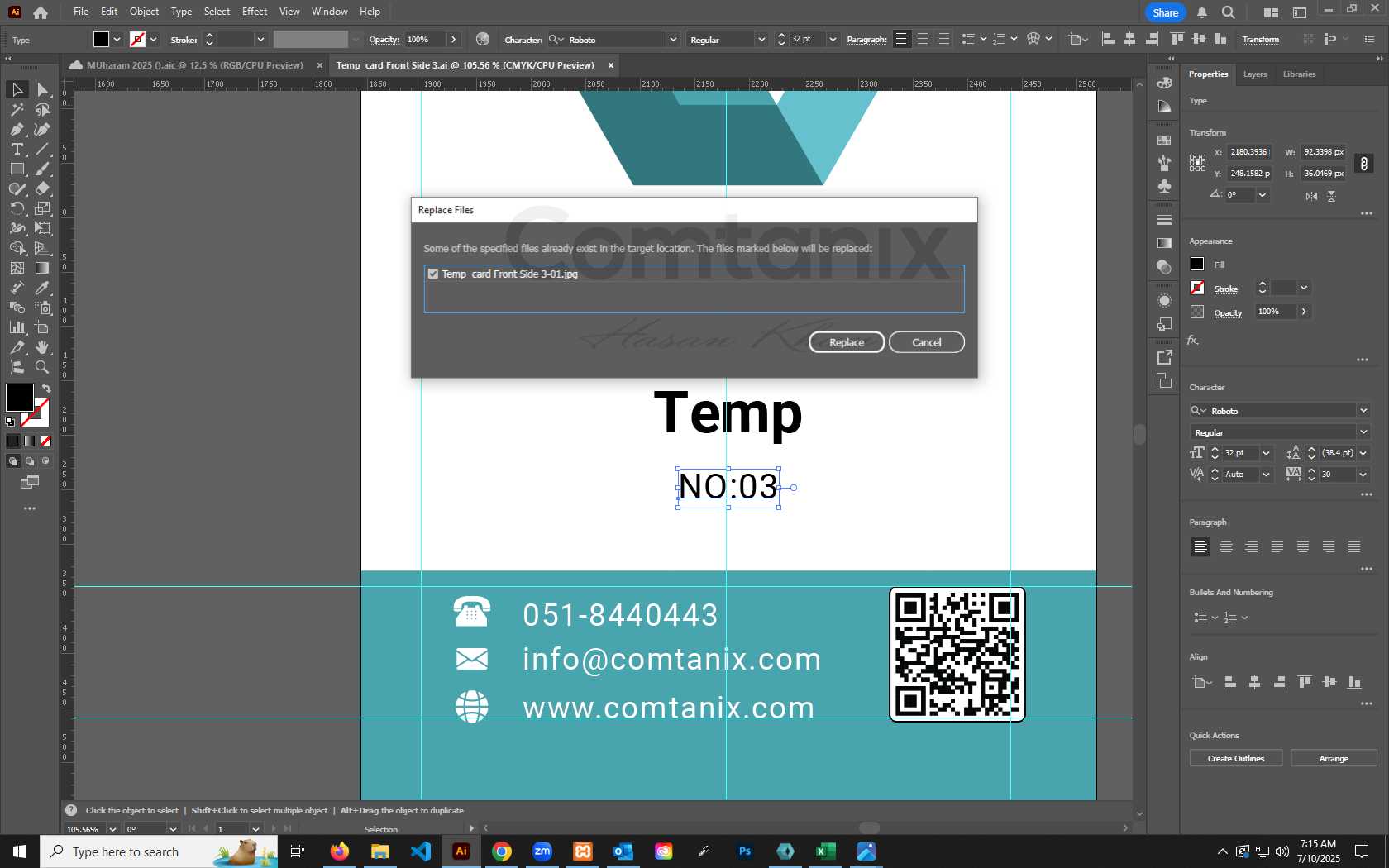1389x868 pixels.
Task: Switch to MUharam 2025 document tab
Action: [x=194, y=65]
